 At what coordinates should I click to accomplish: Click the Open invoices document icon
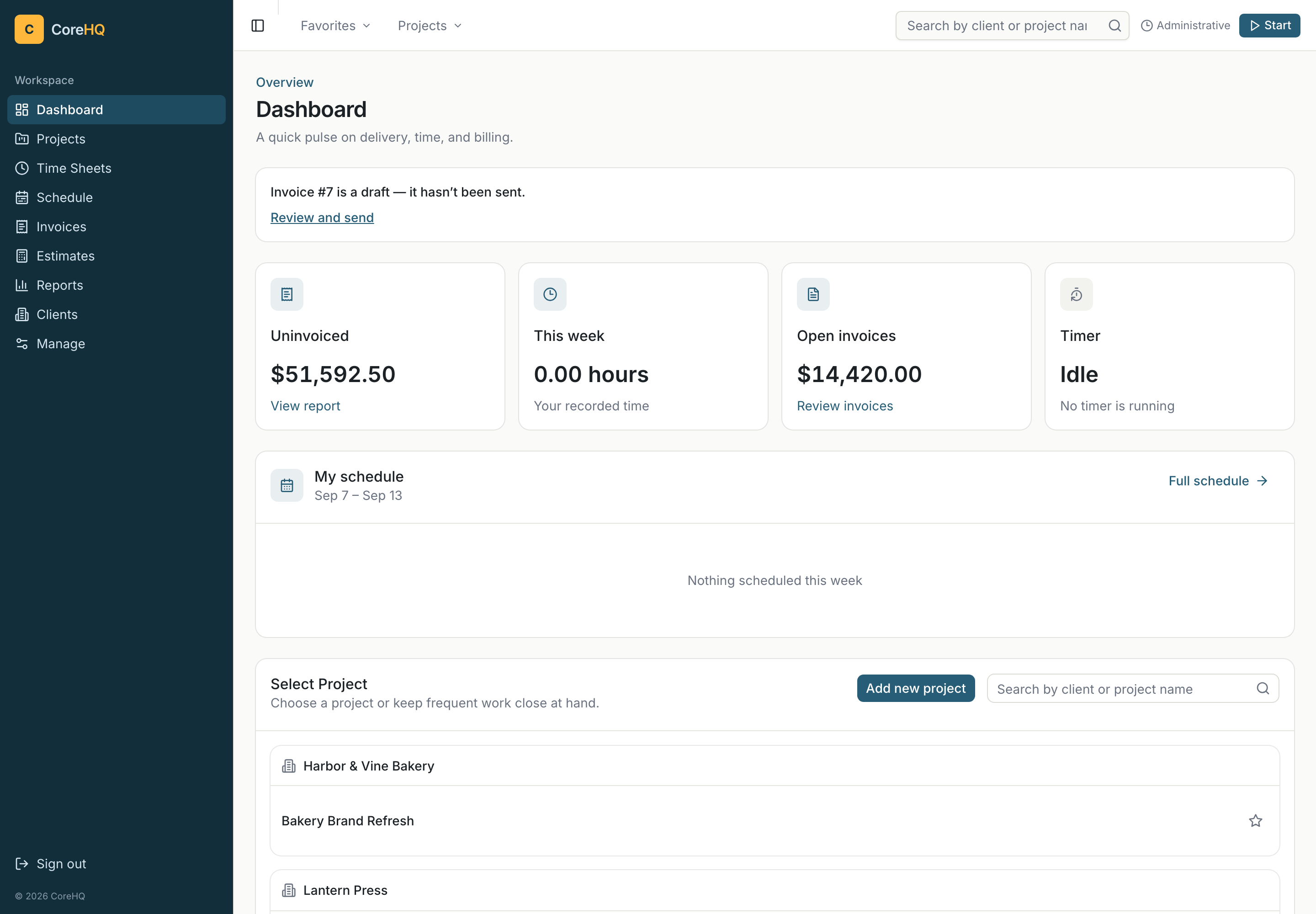[x=813, y=294]
